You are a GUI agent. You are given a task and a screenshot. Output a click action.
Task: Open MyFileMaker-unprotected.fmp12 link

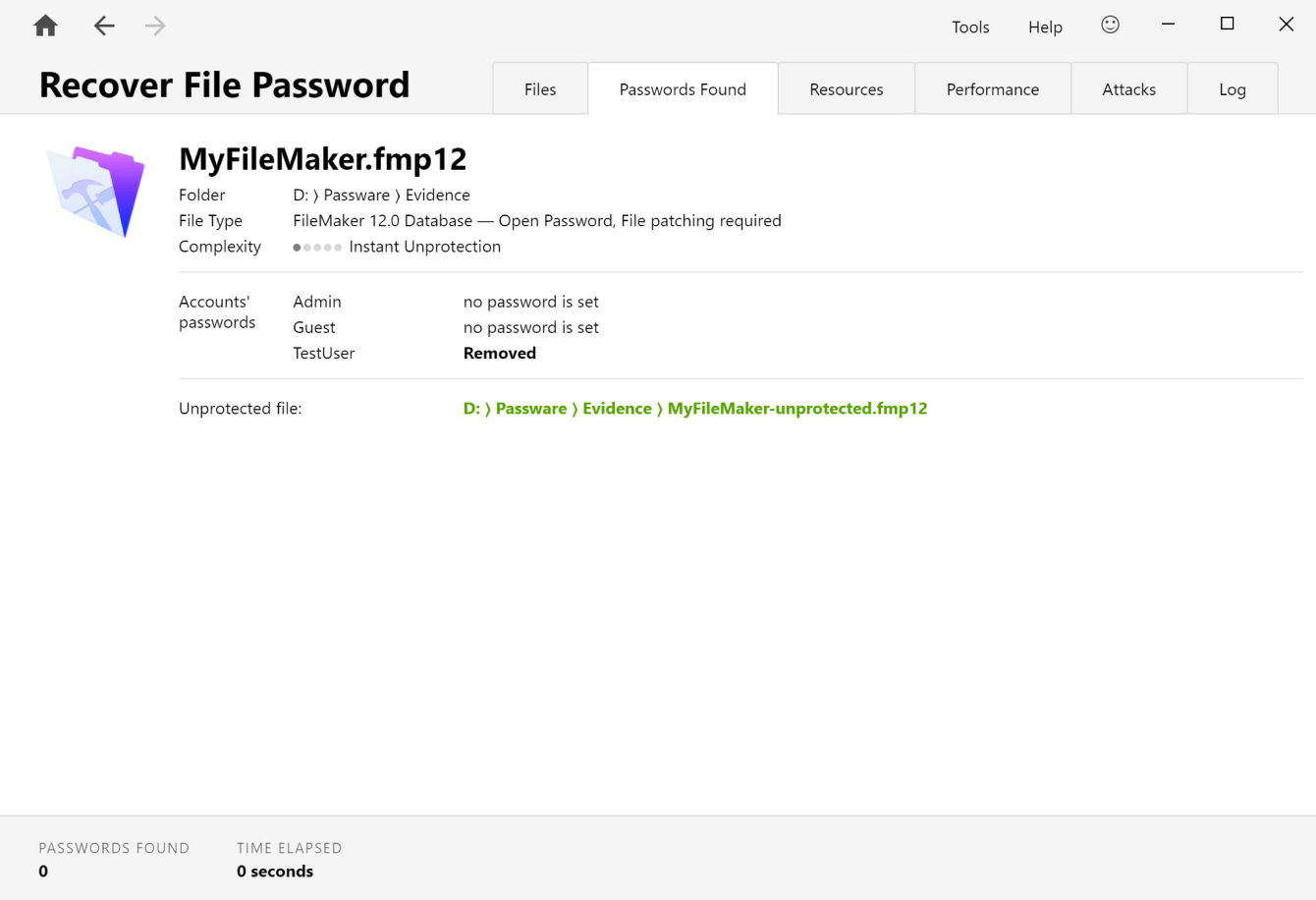point(796,409)
